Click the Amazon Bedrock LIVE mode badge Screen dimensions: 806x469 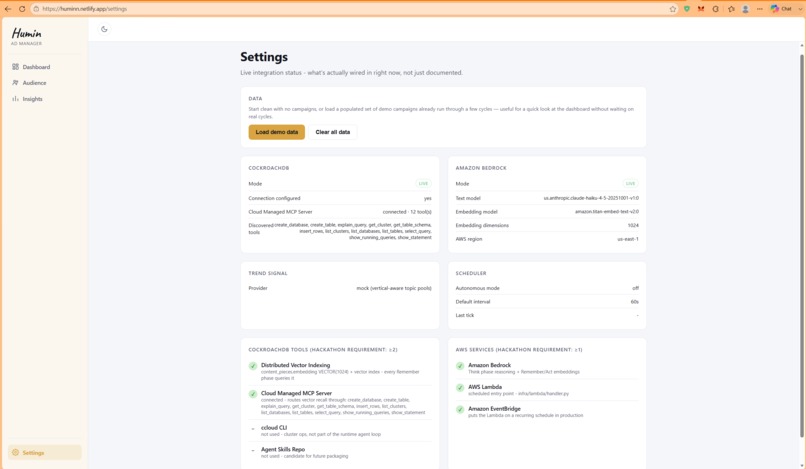click(630, 184)
